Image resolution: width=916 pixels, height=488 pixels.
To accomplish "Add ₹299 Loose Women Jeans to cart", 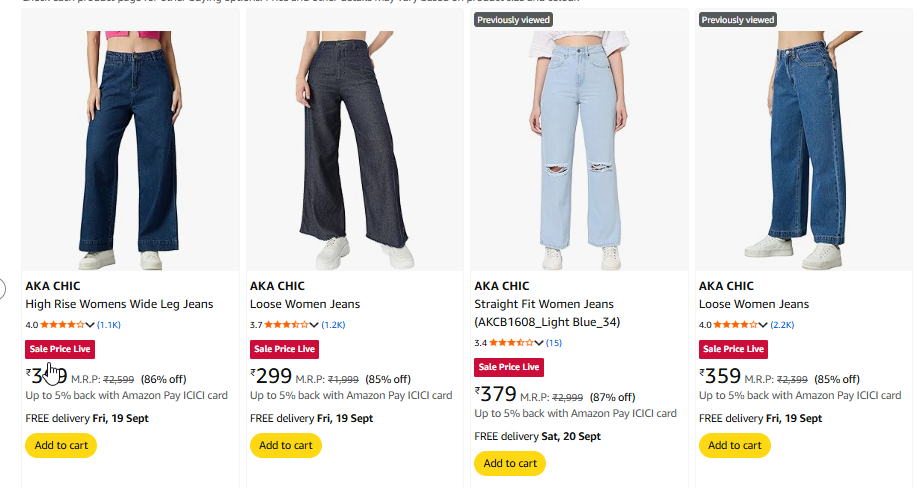I will [x=286, y=445].
